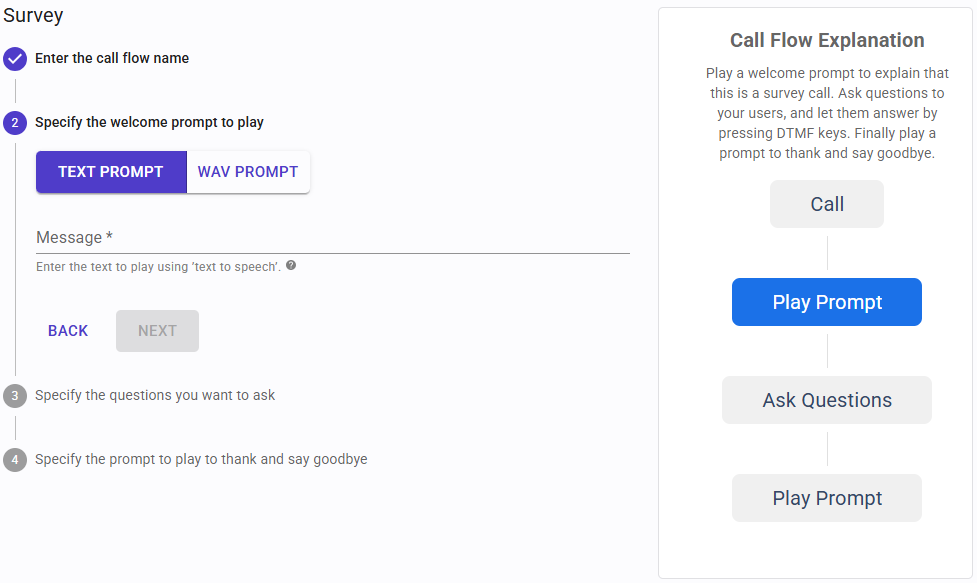Expand the thank and say goodbye step
This screenshot has width=977, height=583.
click(201, 459)
